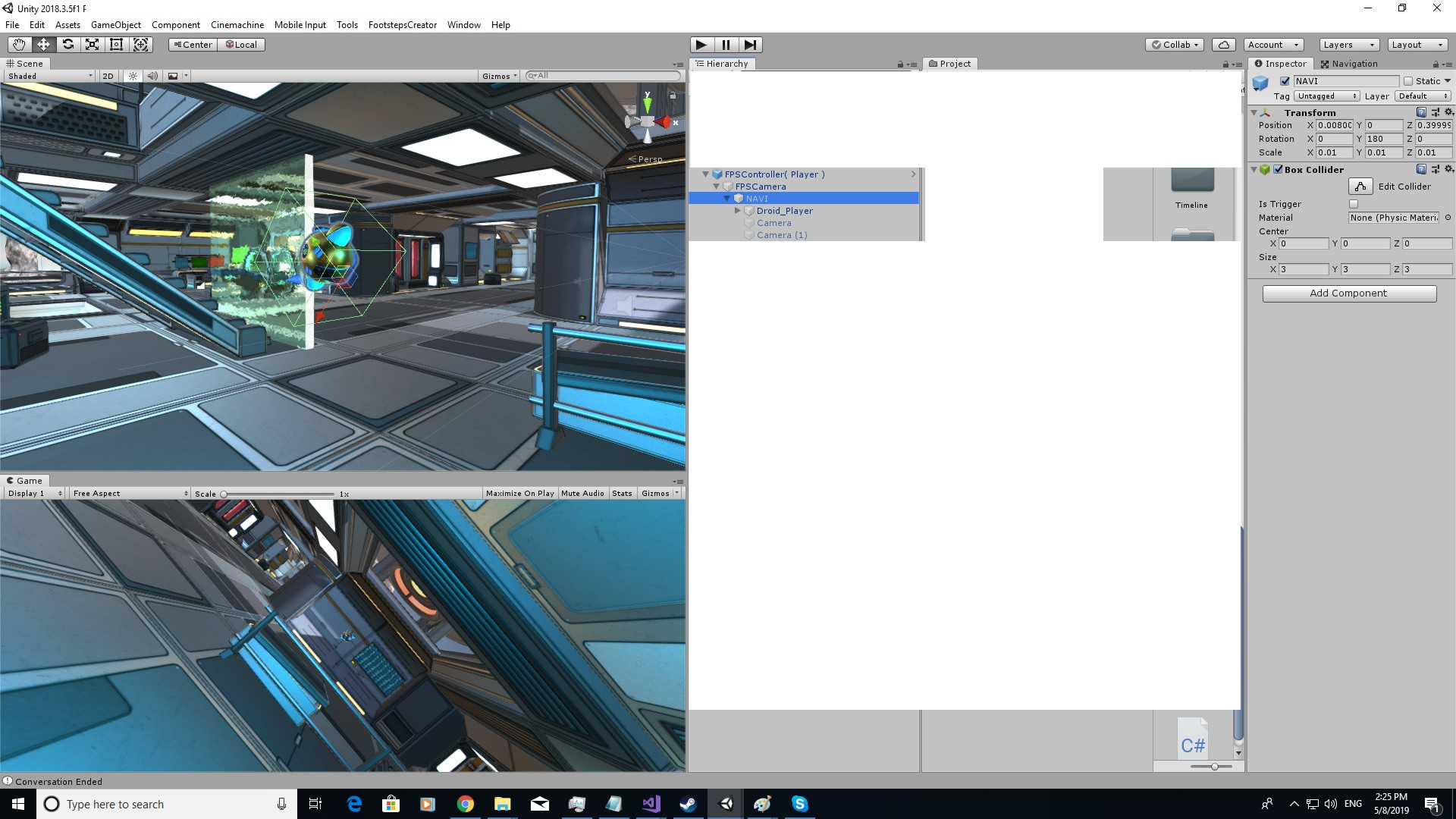
Task: Expand the Droid_Player tree item
Action: pos(738,211)
